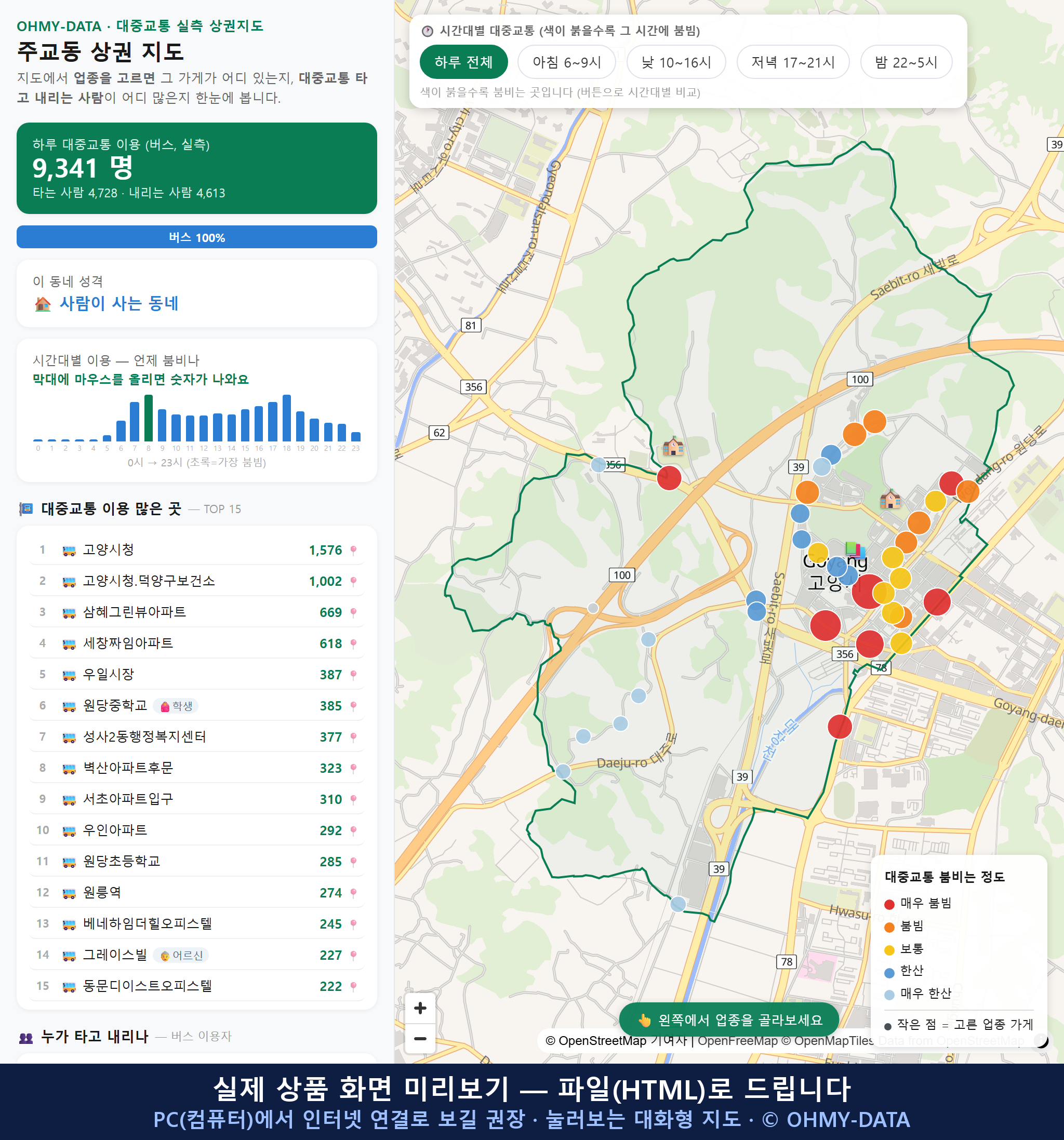
Task: Click the pin icon for 벽산아파트후문
Action: pyautogui.click(x=353, y=769)
